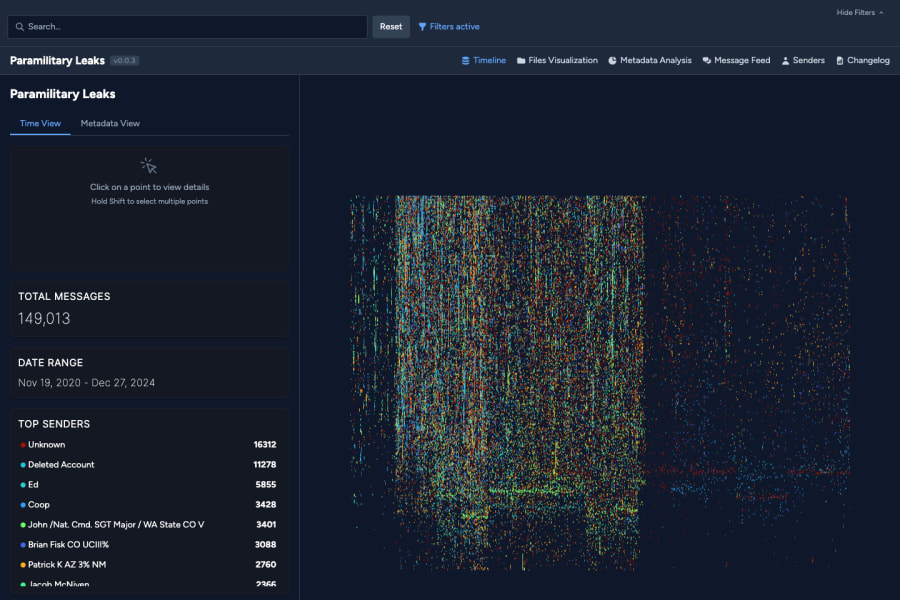This screenshot has height=600, width=900.
Task: Open the Senders page
Action: pos(803,60)
